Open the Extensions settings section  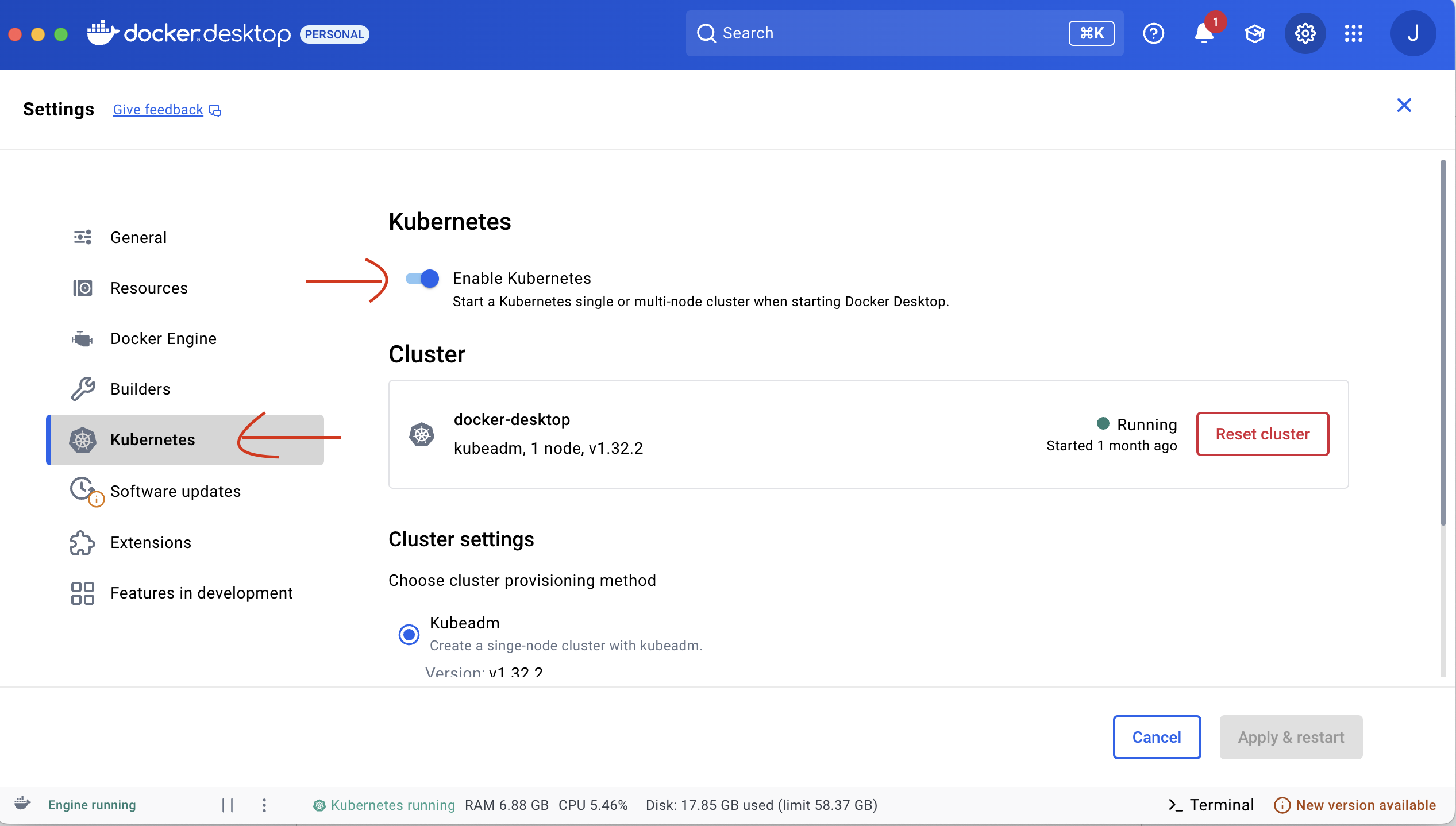pos(151,542)
